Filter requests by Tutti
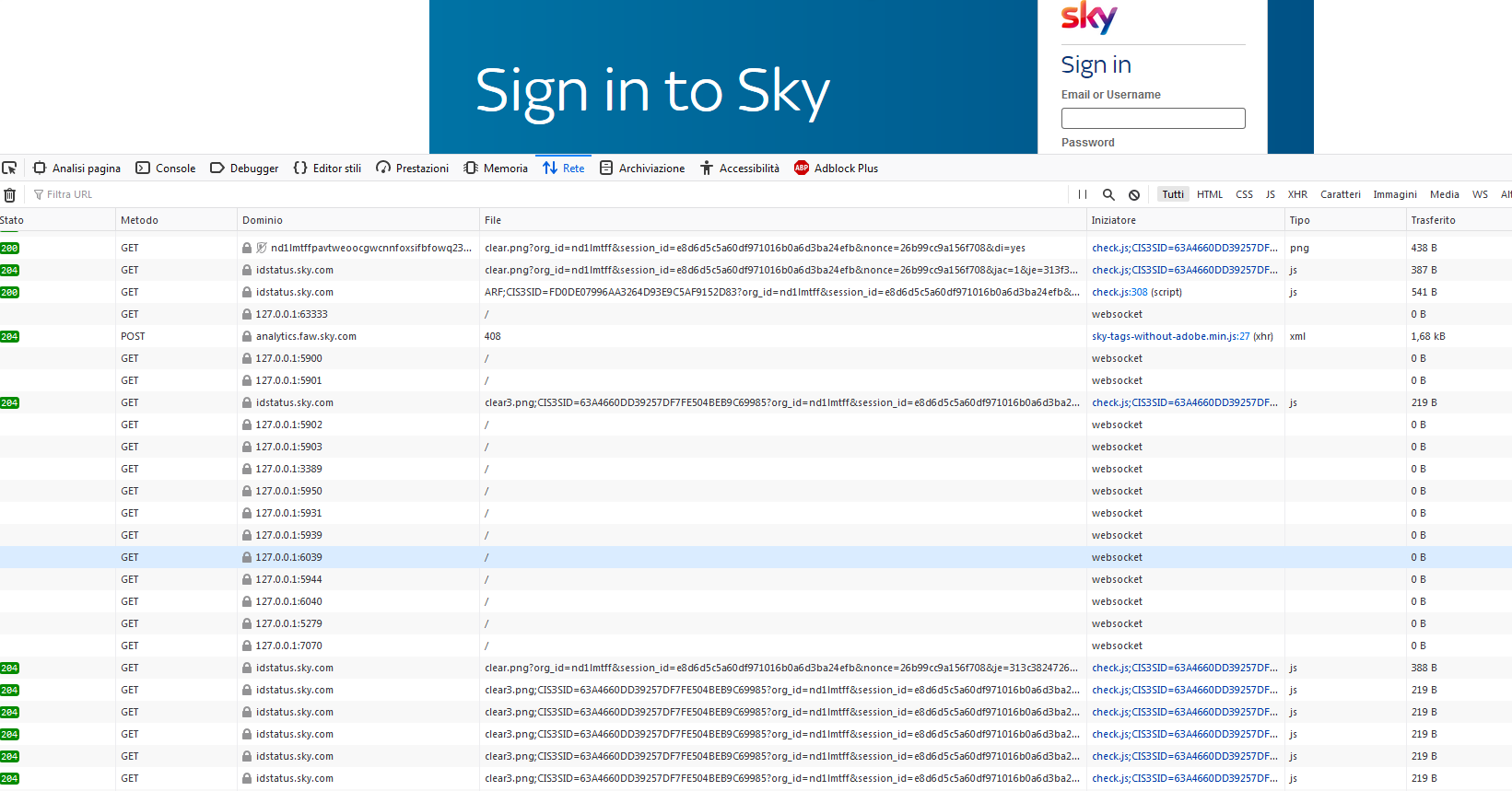 pyautogui.click(x=1173, y=194)
